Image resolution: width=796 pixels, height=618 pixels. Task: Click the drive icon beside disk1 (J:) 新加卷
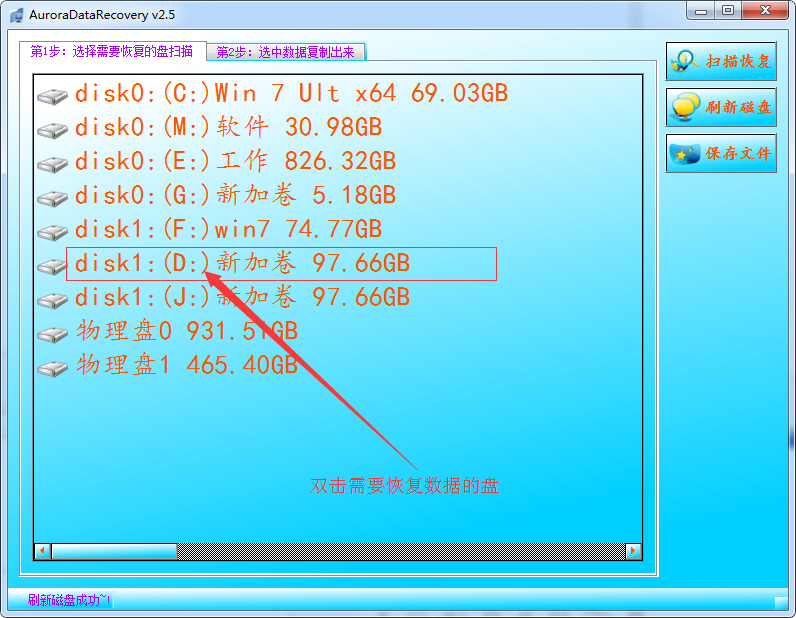pos(53,300)
